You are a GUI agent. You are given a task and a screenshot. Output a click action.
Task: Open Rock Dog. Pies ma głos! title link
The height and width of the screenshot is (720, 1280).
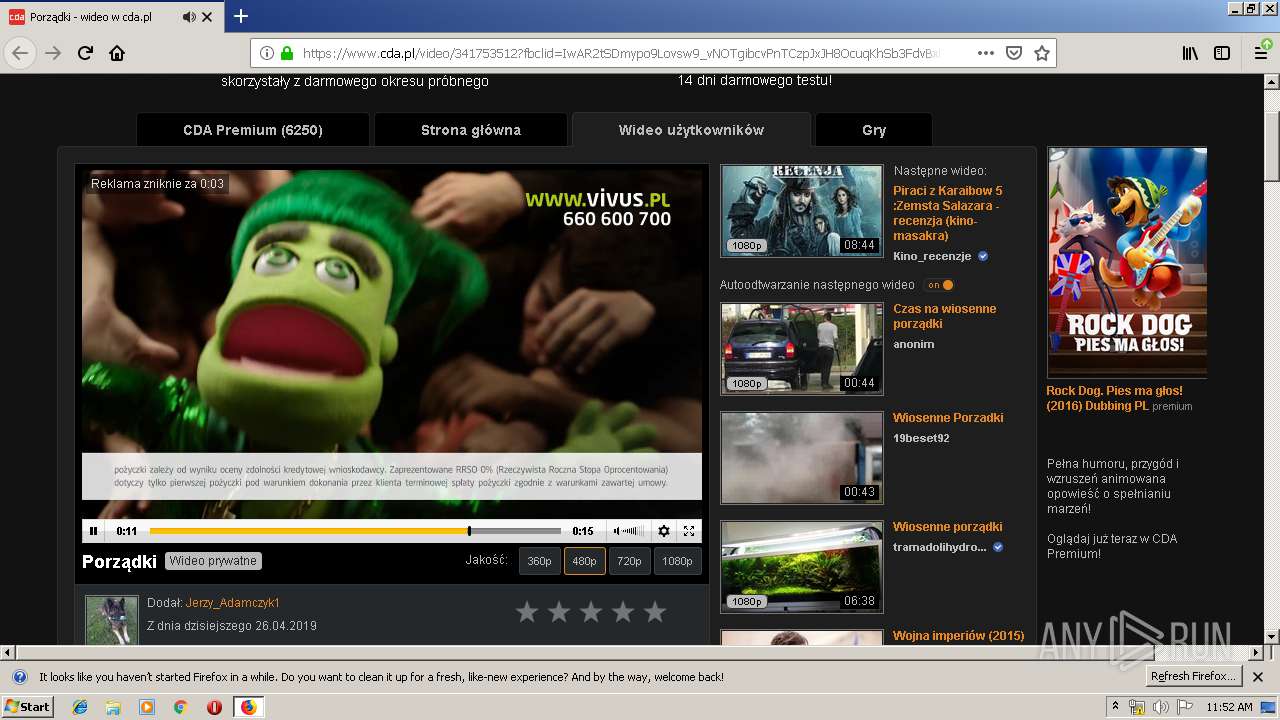click(x=1114, y=398)
